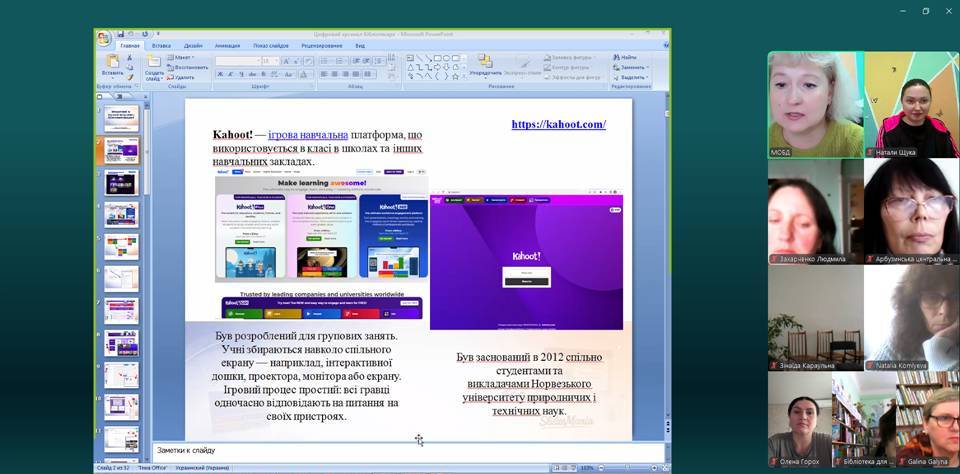Click the "ігрова навчальна" hyperlink text
Viewport: 960px width, 474px height.
tap(308, 135)
